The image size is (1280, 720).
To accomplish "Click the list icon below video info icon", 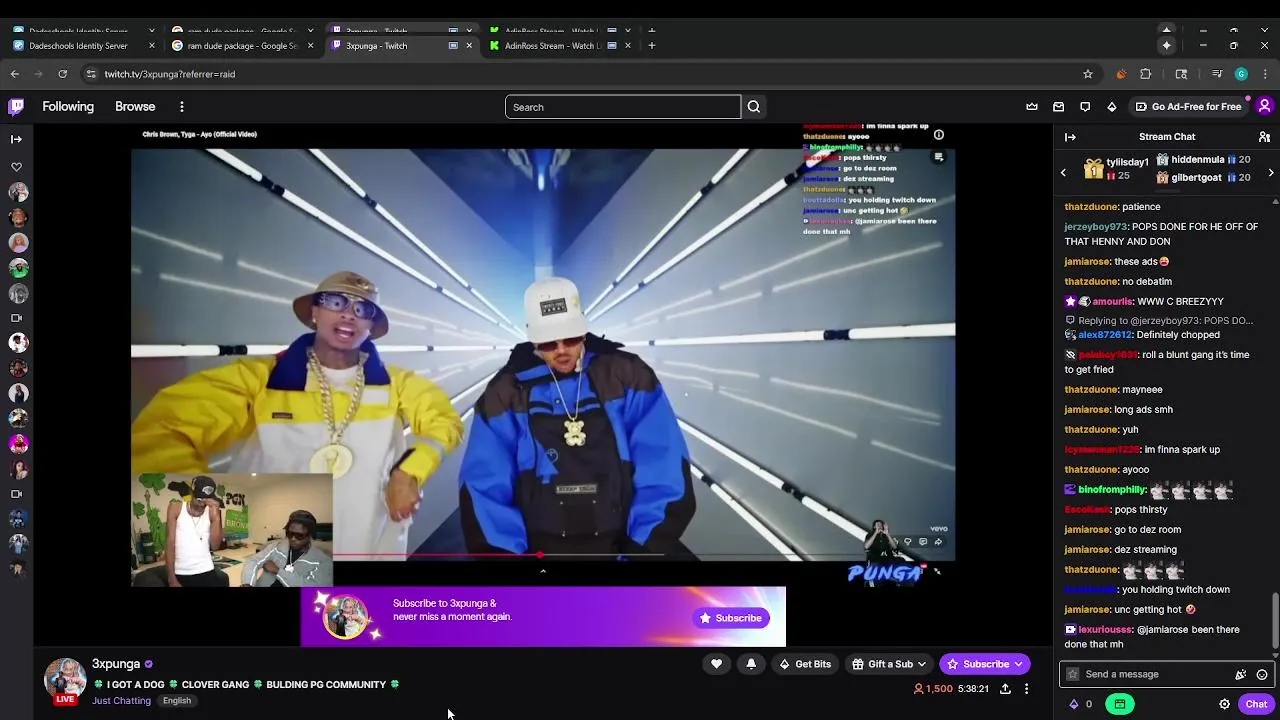I will point(938,156).
